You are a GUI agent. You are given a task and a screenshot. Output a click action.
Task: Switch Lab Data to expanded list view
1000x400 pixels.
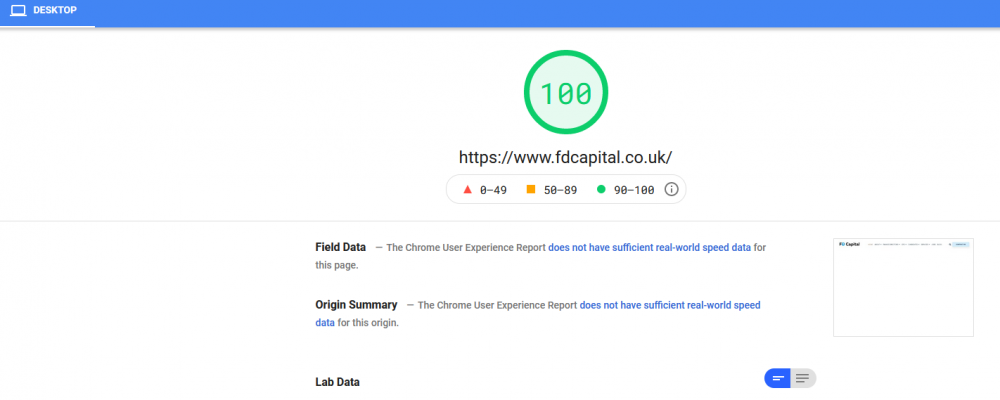tap(803, 378)
